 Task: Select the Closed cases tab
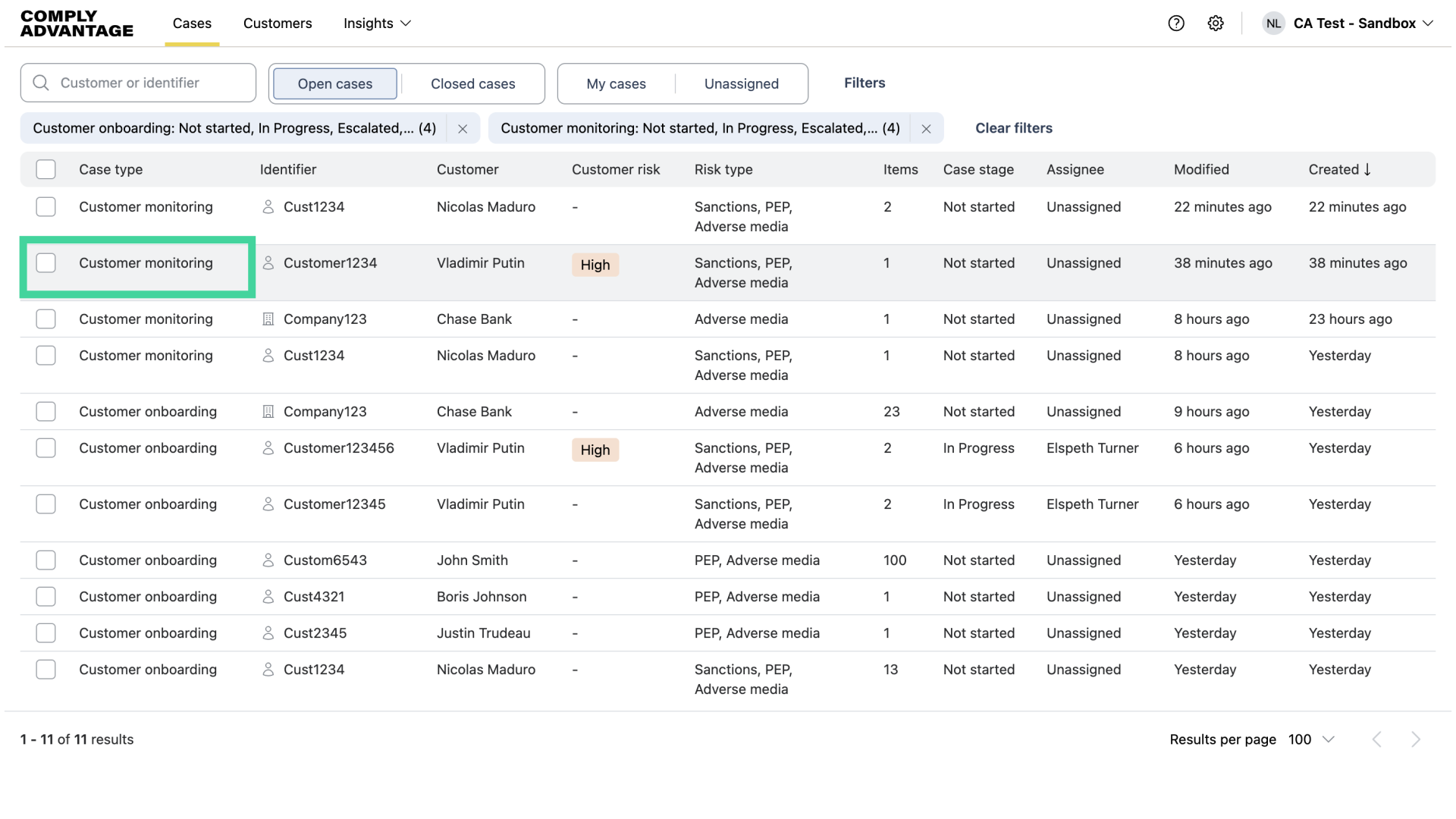(472, 83)
